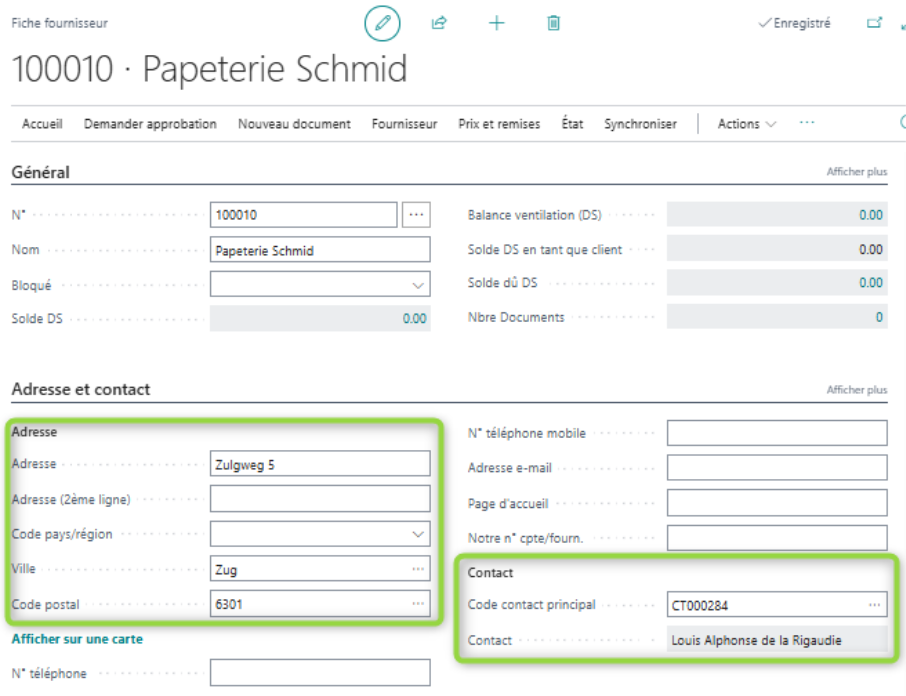The width and height of the screenshot is (906, 696).
Task: Click the Fiche fournisseur caption
Action: pos(60,23)
